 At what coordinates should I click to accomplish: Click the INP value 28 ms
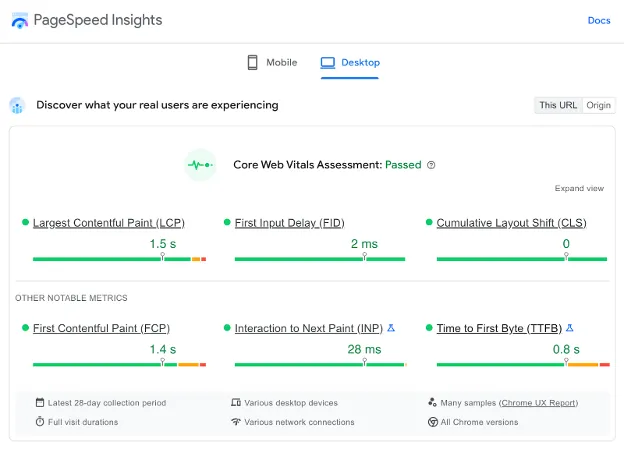pyautogui.click(x=364, y=349)
